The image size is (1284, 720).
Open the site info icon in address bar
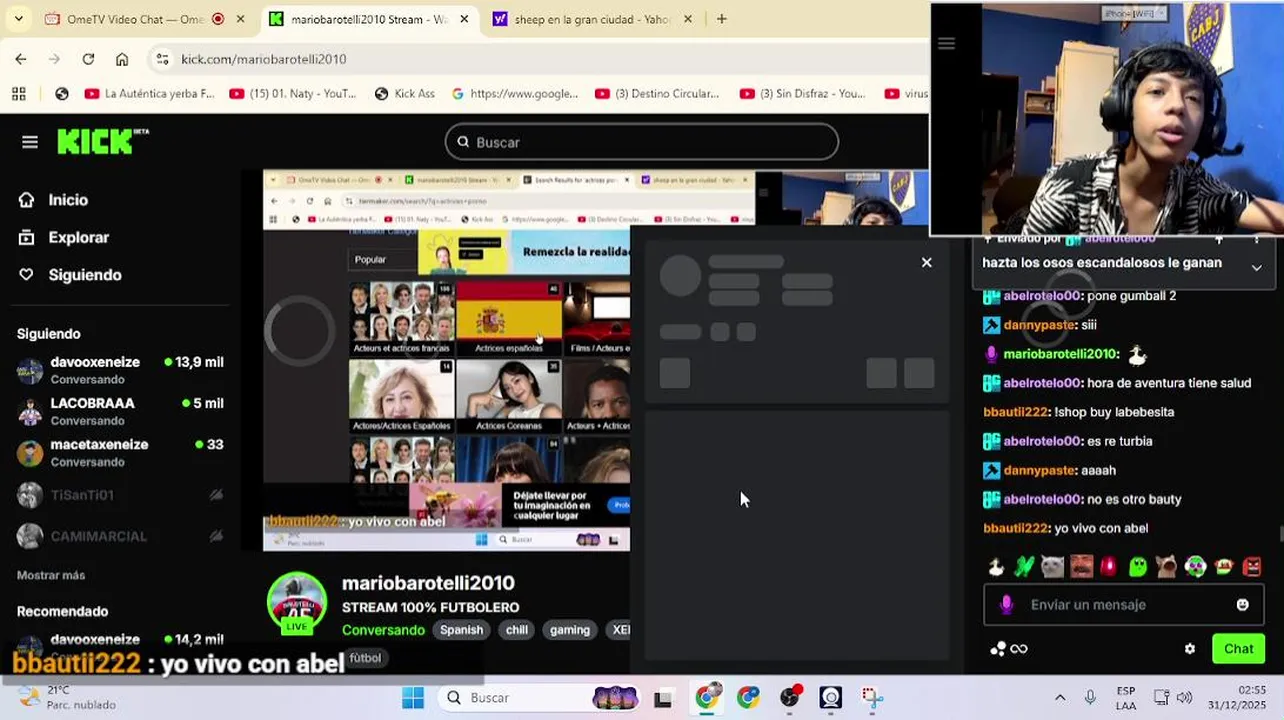pos(163,59)
